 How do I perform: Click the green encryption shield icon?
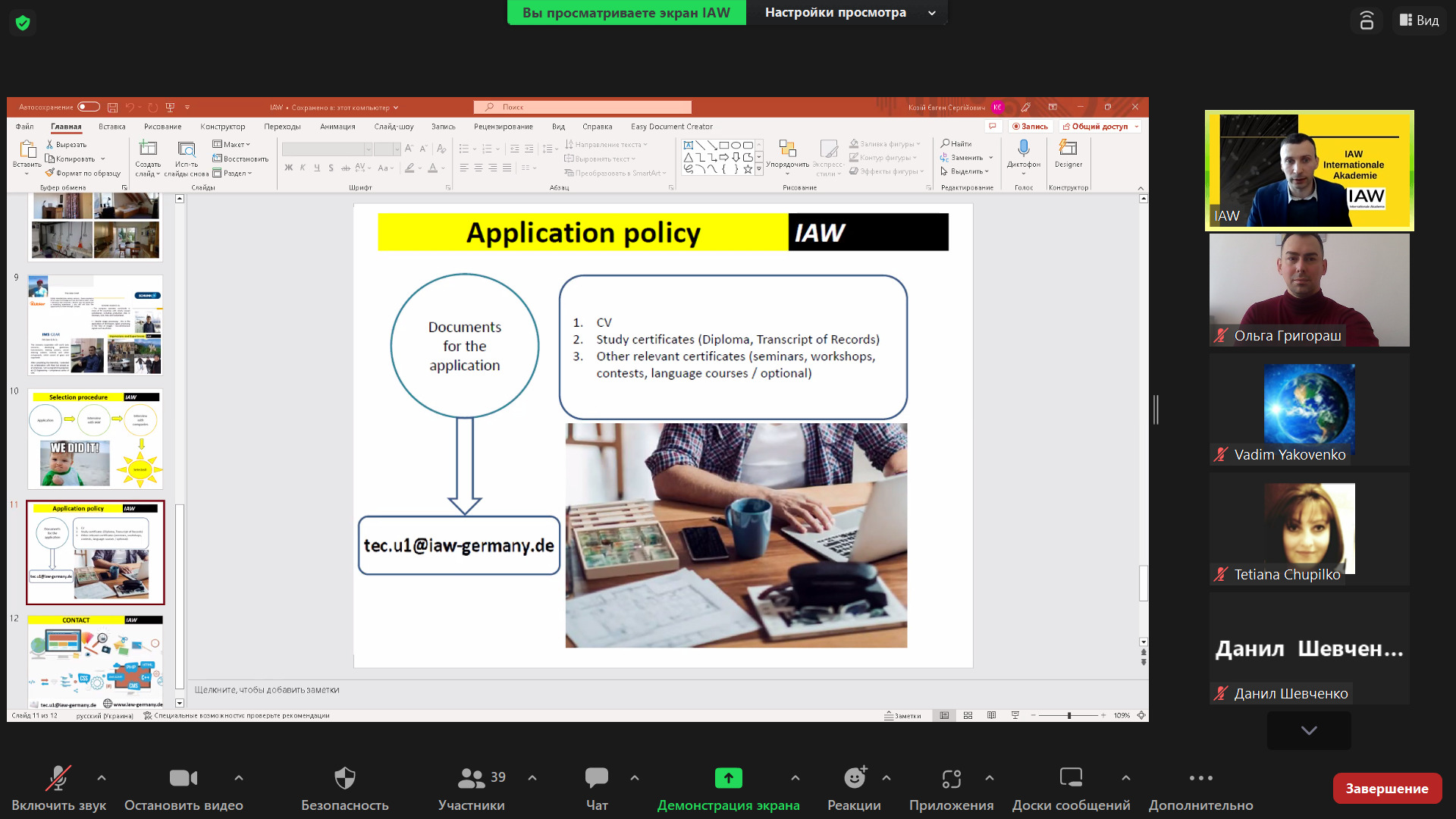tap(23, 23)
